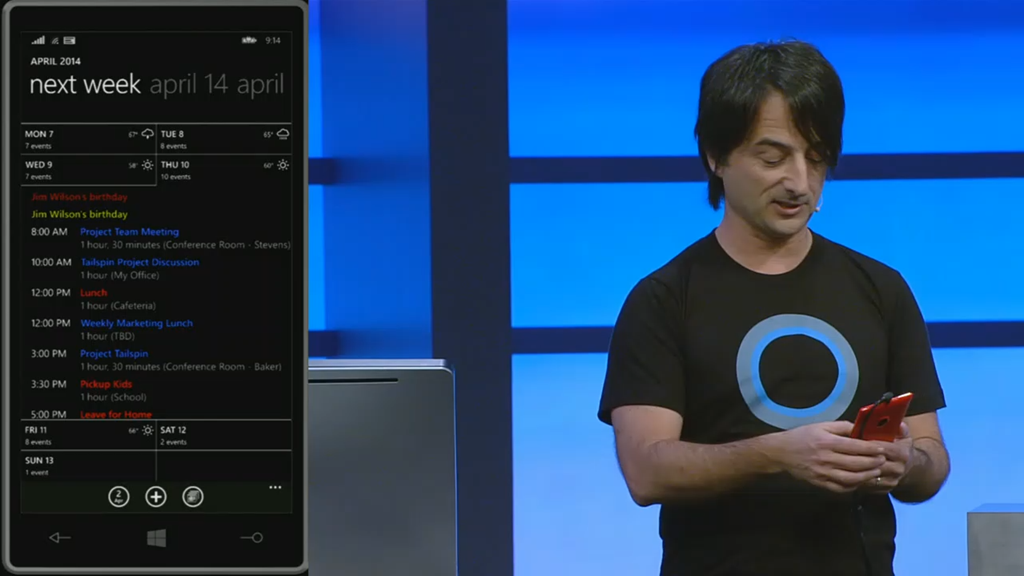Tap the cloud weather icon on TUE 8
Image resolution: width=1024 pixels, height=576 pixels.
[x=283, y=134]
